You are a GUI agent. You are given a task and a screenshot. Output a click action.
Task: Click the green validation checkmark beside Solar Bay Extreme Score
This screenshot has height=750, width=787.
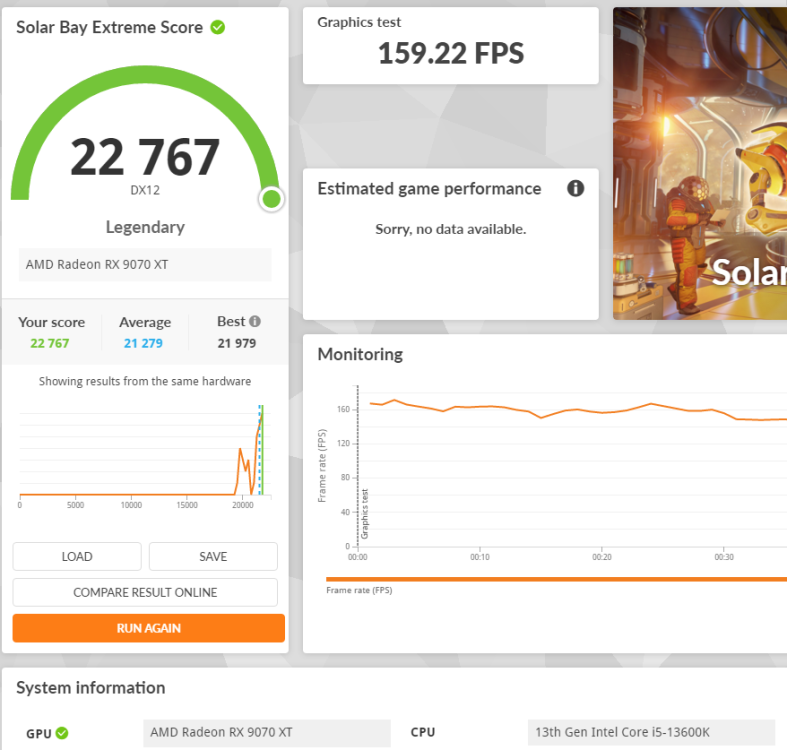pos(217,27)
